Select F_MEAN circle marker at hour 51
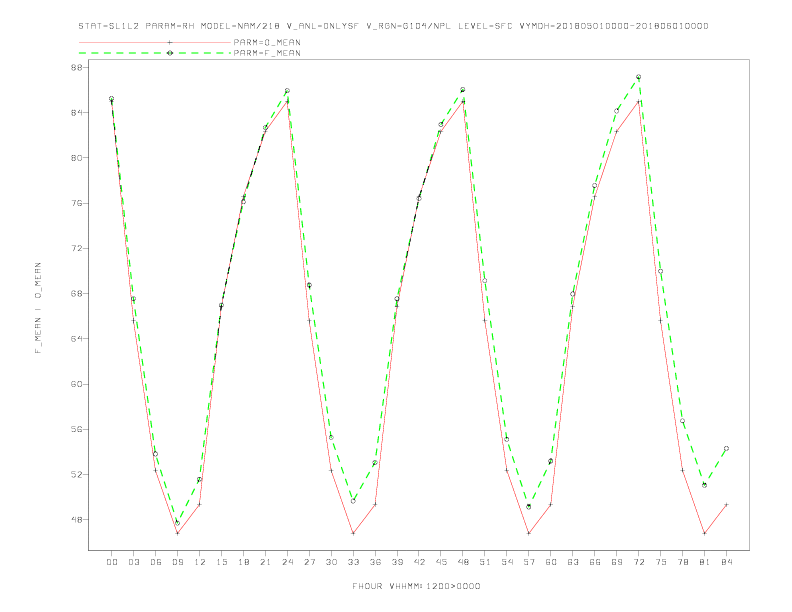The height and width of the screenshot is (612, 792). [x=484, y=281]
